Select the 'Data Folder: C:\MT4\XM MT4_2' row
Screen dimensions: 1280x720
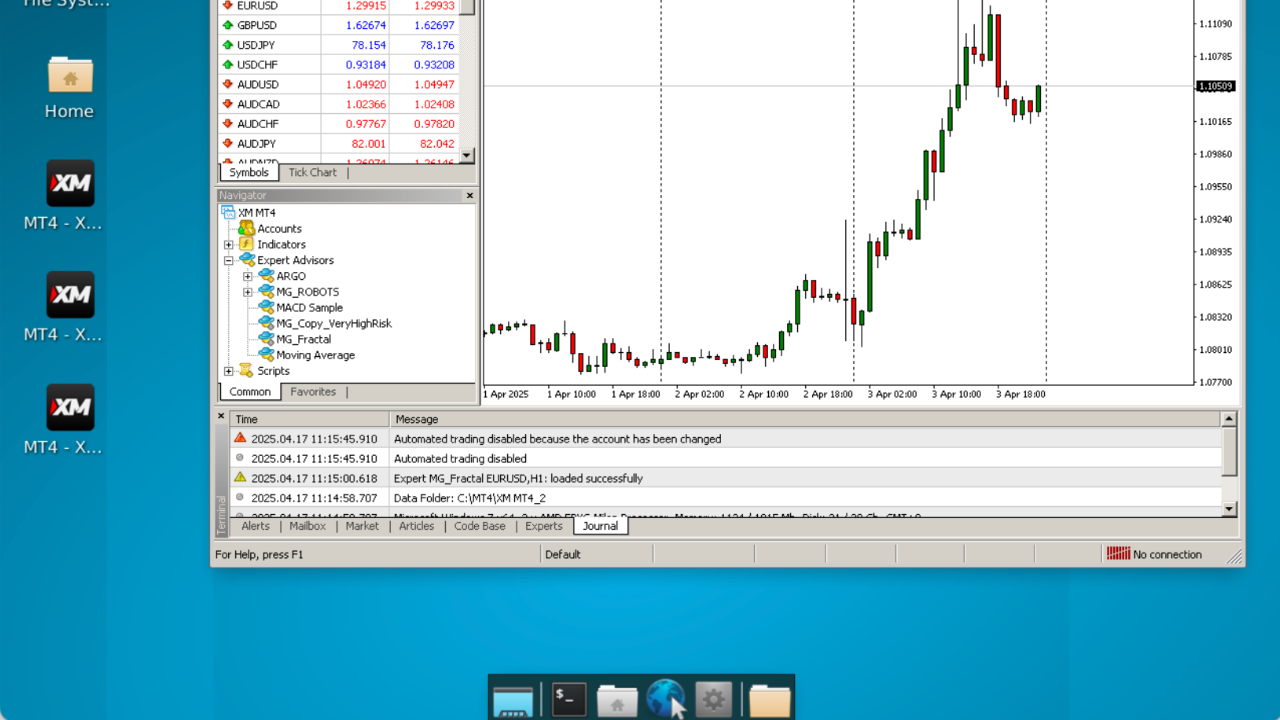pyautogui.click(x=726, y=497)
